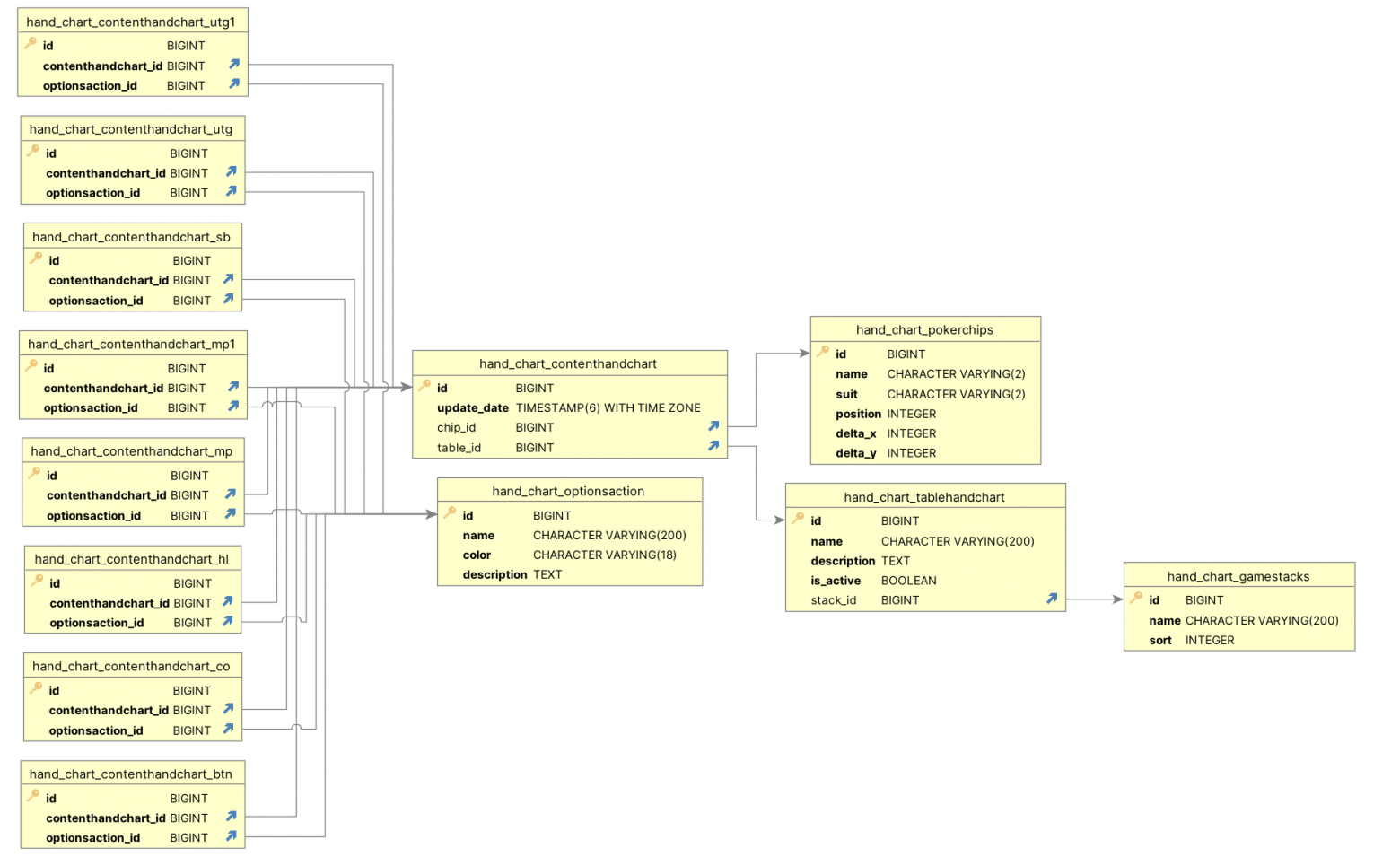Click the color column in hand_chart_optionsaction
The height and width of the screenshot is (866, 1400).
pos(477,555)
